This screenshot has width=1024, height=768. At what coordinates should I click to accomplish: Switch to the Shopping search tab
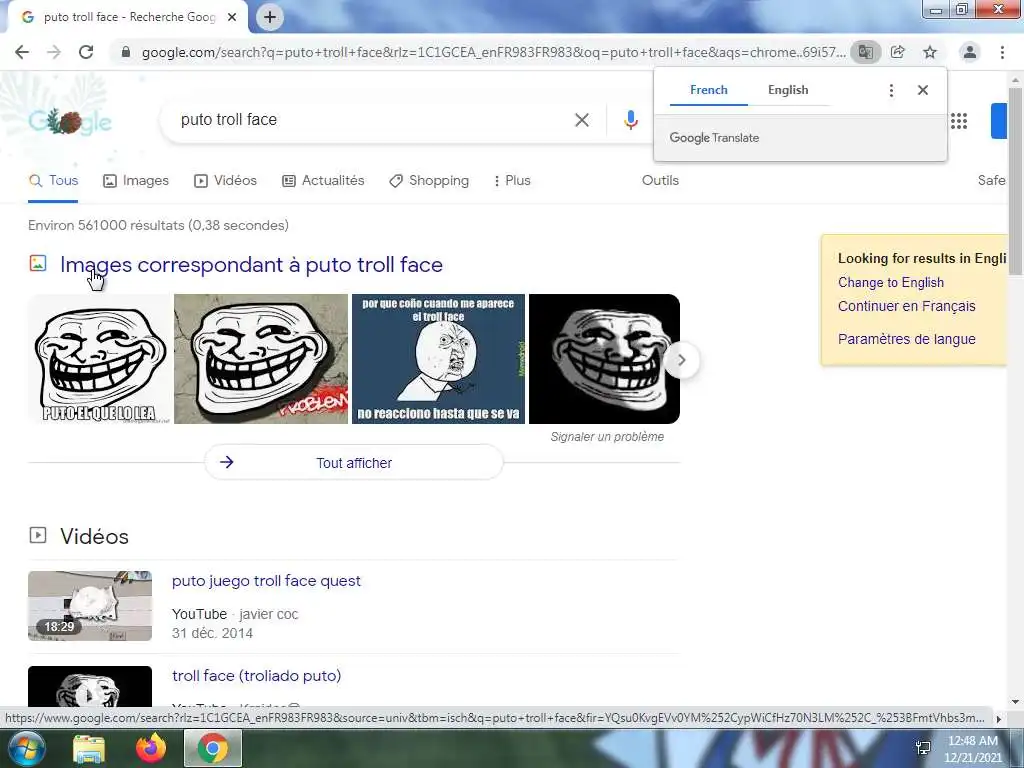pos(428,181)
